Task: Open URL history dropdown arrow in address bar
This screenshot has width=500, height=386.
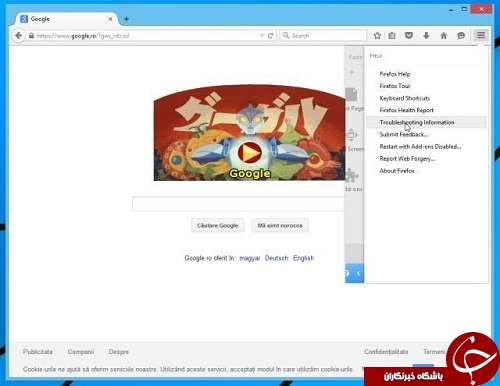Action: tap(262, 36)
